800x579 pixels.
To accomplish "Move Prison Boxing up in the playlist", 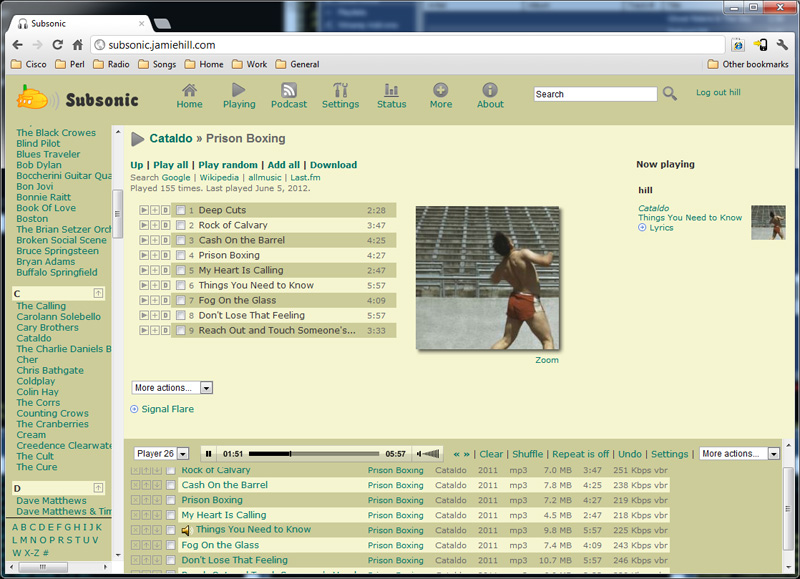I will (x=146, y=500).
